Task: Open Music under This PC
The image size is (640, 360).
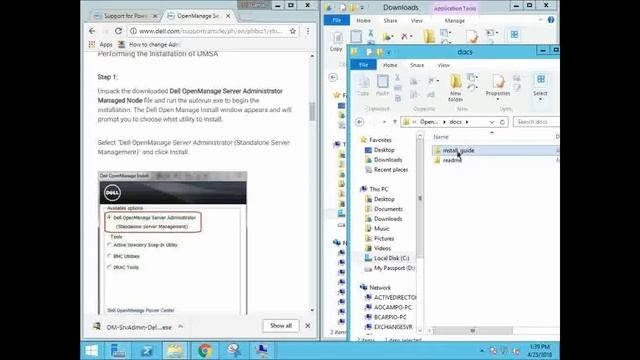Action: tap(382, 228)
